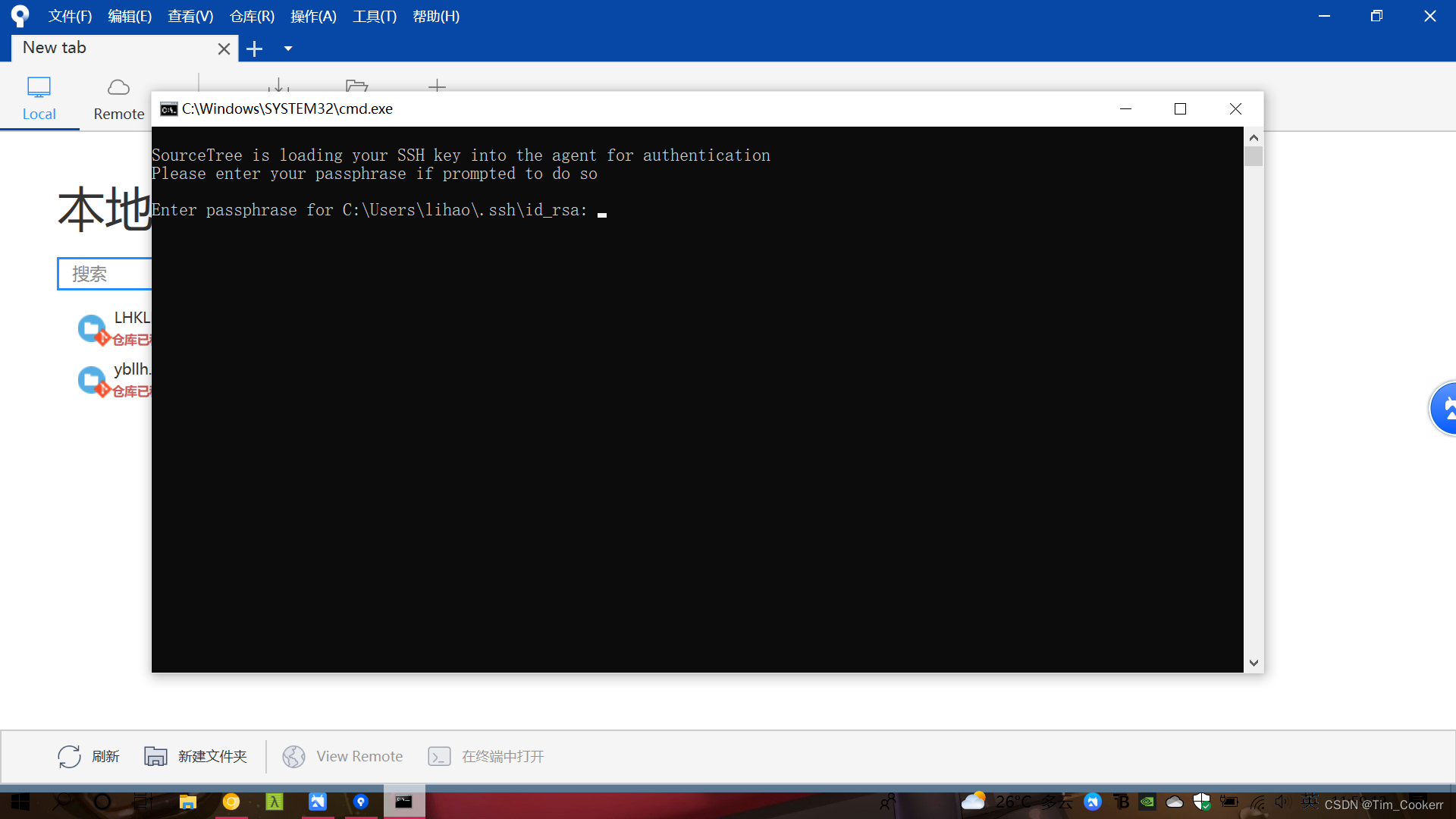Image resolution: width=1456 pixels, height=819 pixels.
Task: Close the New tab tab
Action: pyautogui.click(x=224, y=49)
